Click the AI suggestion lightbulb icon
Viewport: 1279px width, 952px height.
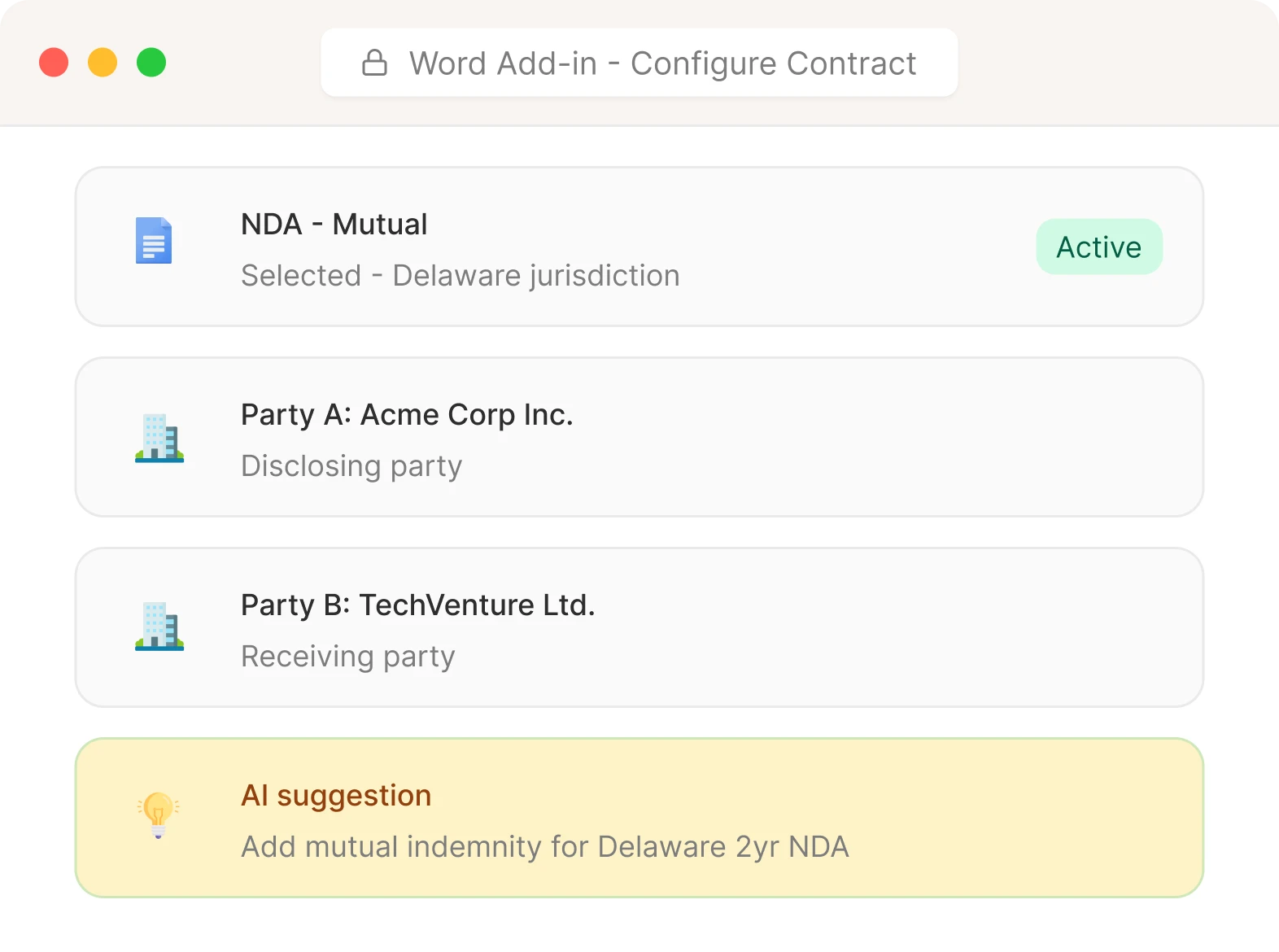pos(157,816)
